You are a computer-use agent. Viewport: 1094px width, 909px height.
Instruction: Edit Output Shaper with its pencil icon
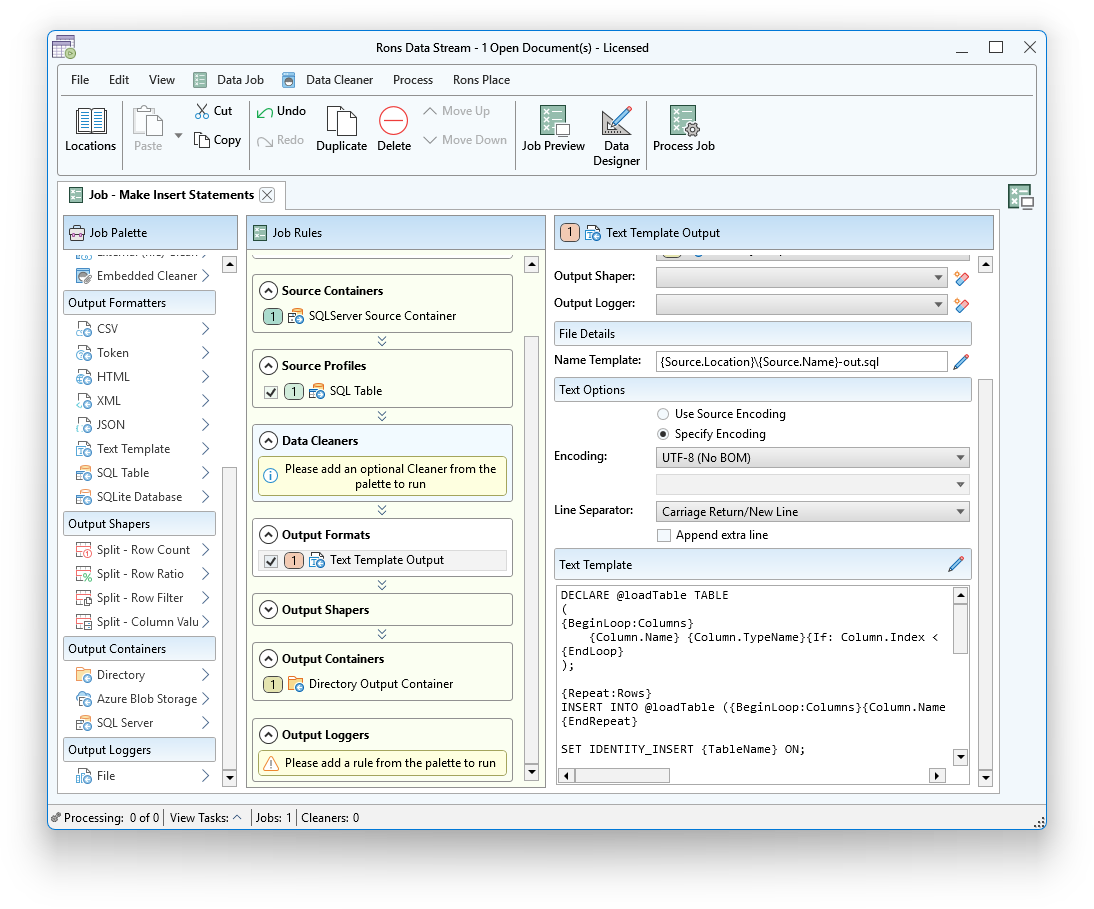pyautogui.click(x=961, y=278)
